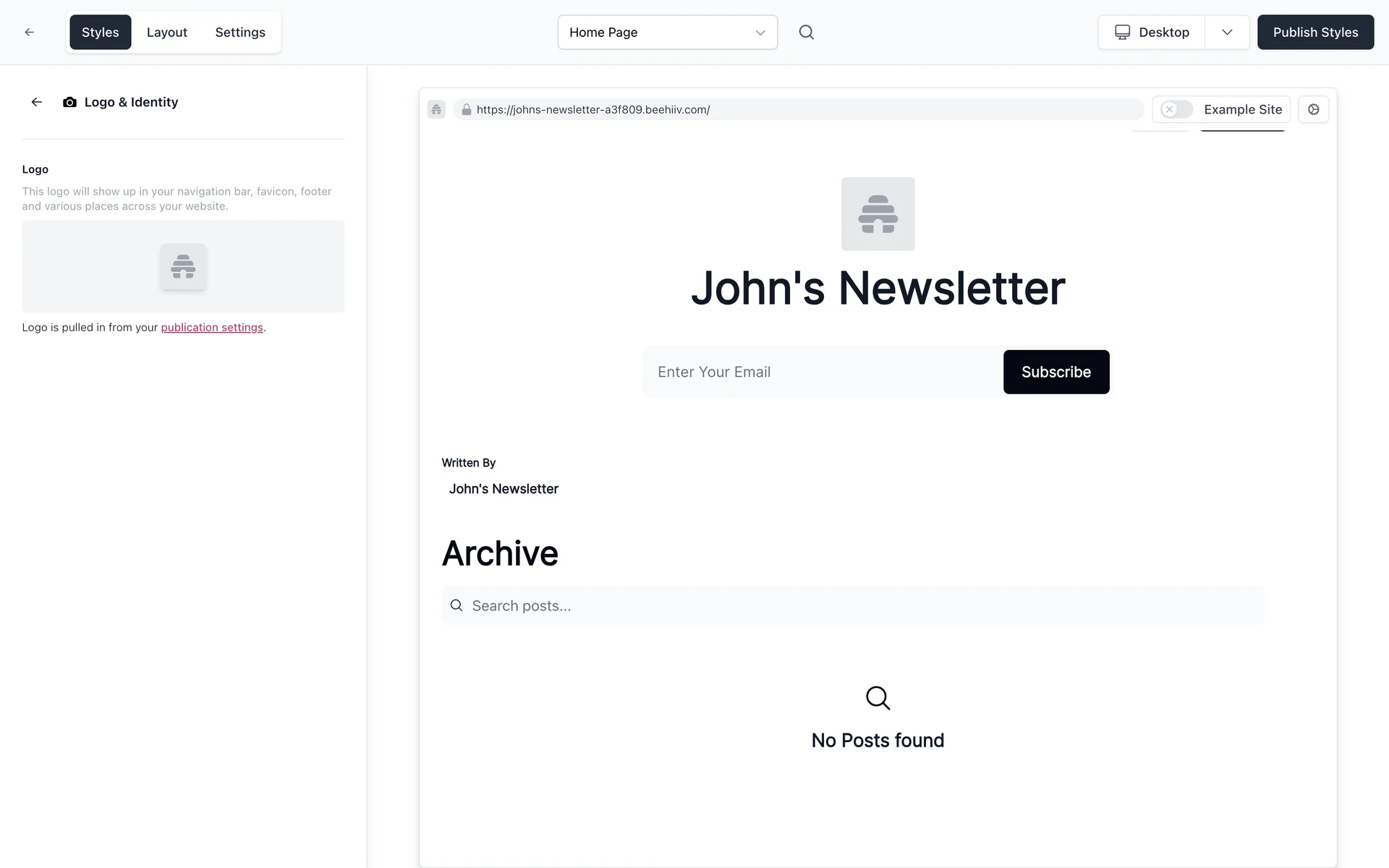The width and height of the screenshot is (1389, 868).
Task: Click the magnifier icon above No Posts found
Action: (878, 698)
